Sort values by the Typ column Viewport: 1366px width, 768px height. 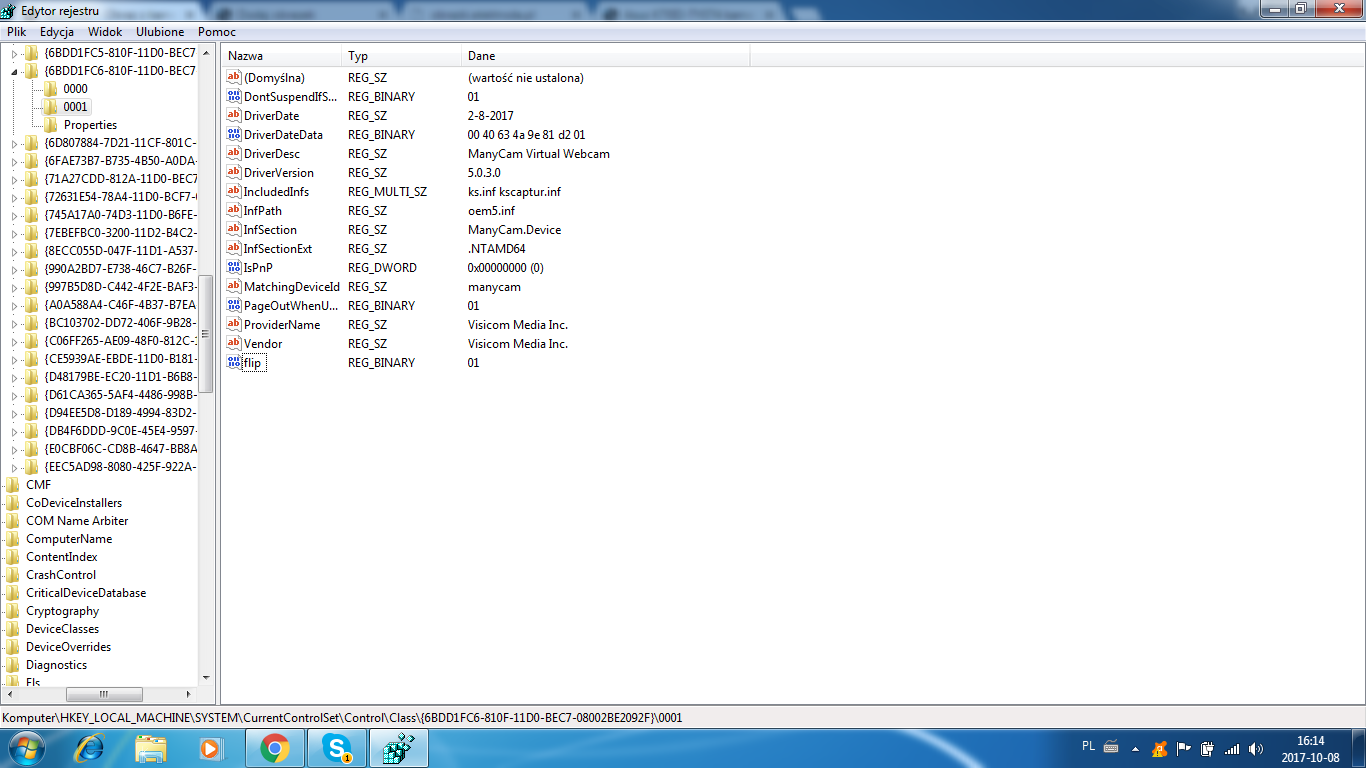[401, 56]
